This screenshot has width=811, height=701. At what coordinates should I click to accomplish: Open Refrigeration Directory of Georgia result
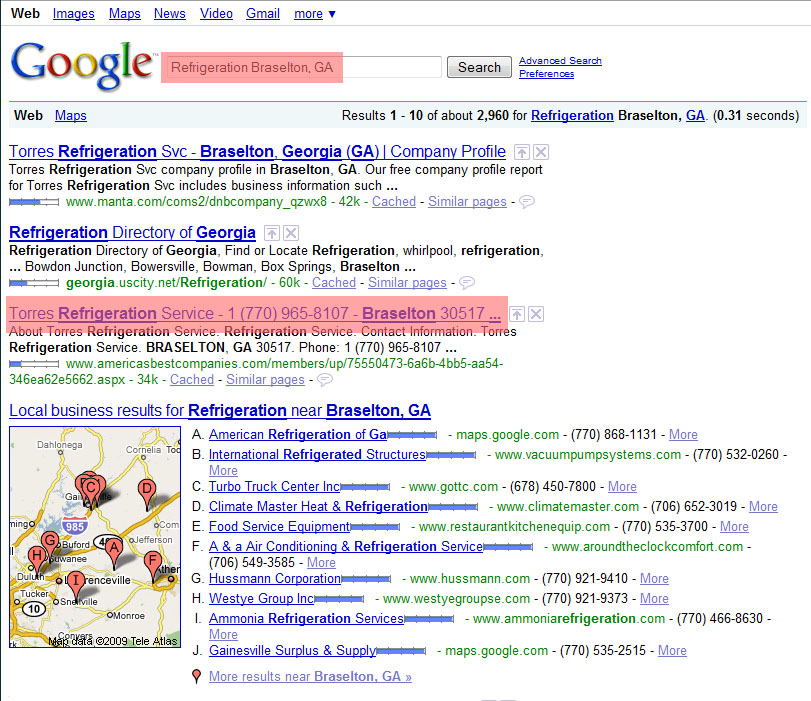132,233
